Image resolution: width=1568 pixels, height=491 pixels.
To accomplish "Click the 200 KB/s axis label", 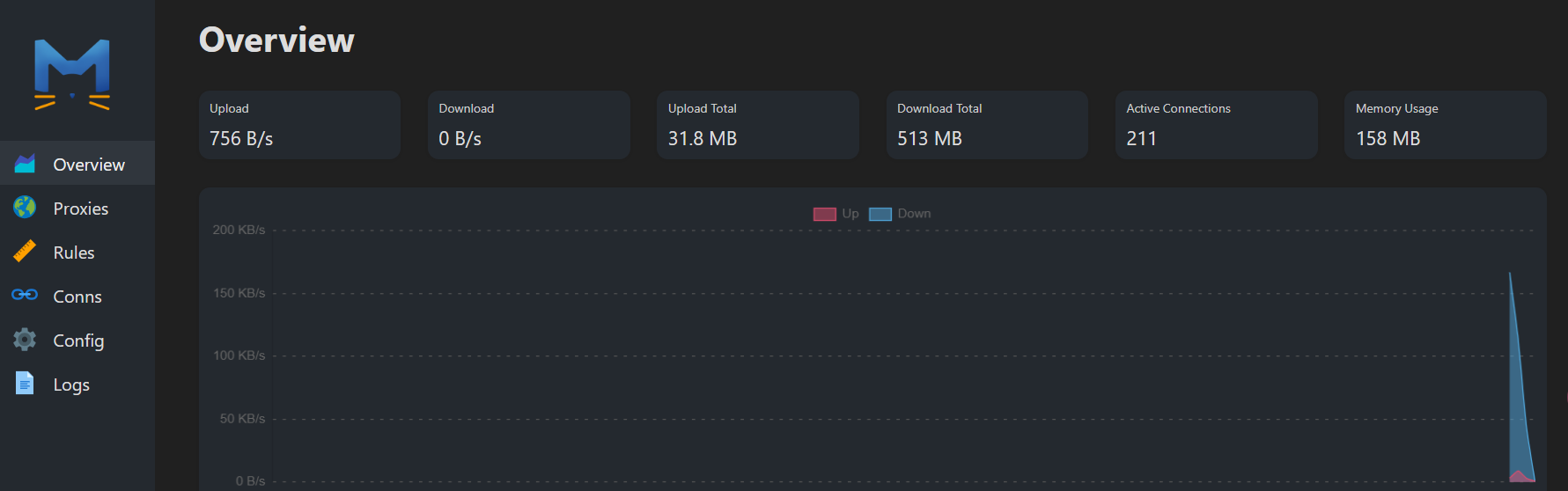I will pyautogui.click(x=239, y=230).
